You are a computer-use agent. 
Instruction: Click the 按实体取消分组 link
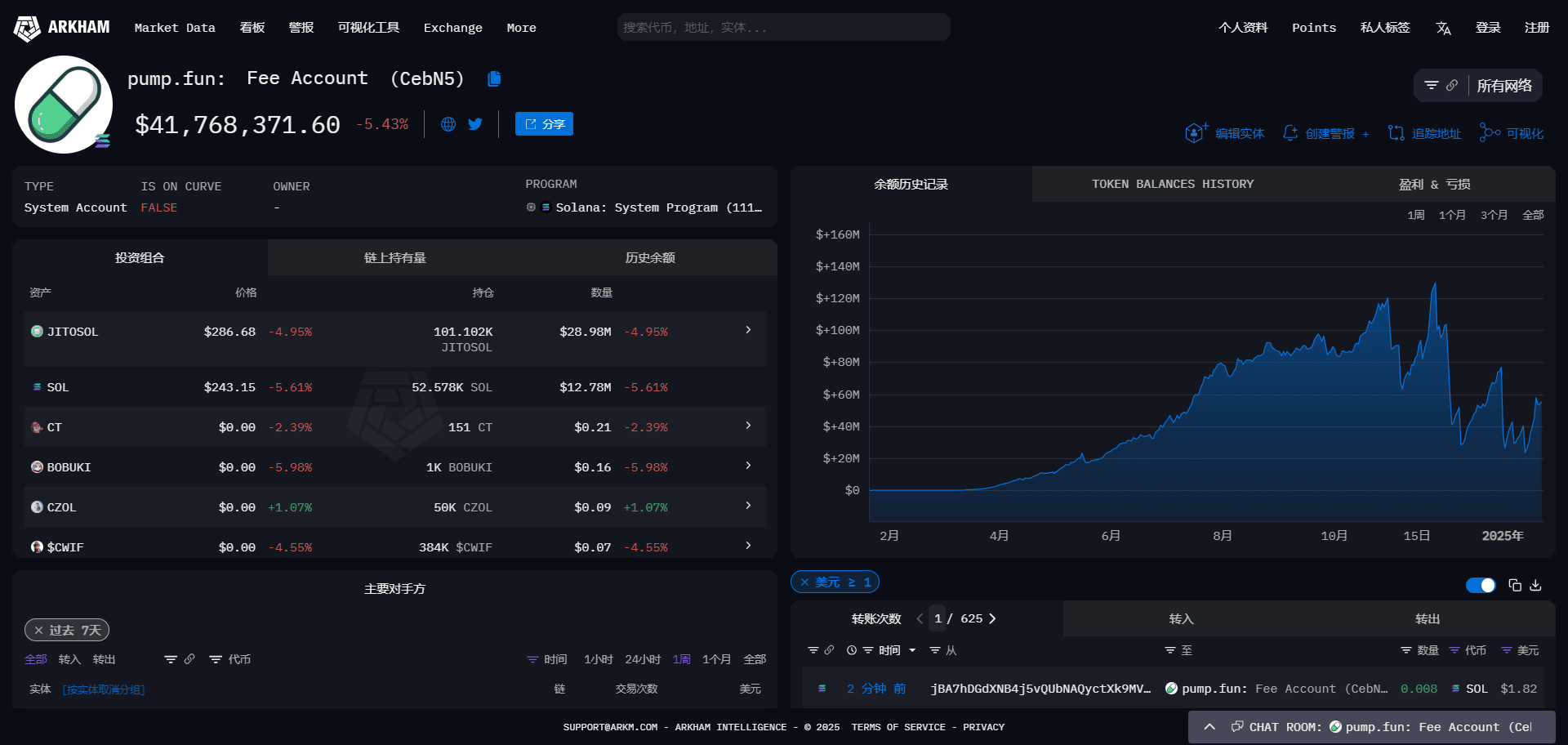pyautogui.click(x=104, y=689)
